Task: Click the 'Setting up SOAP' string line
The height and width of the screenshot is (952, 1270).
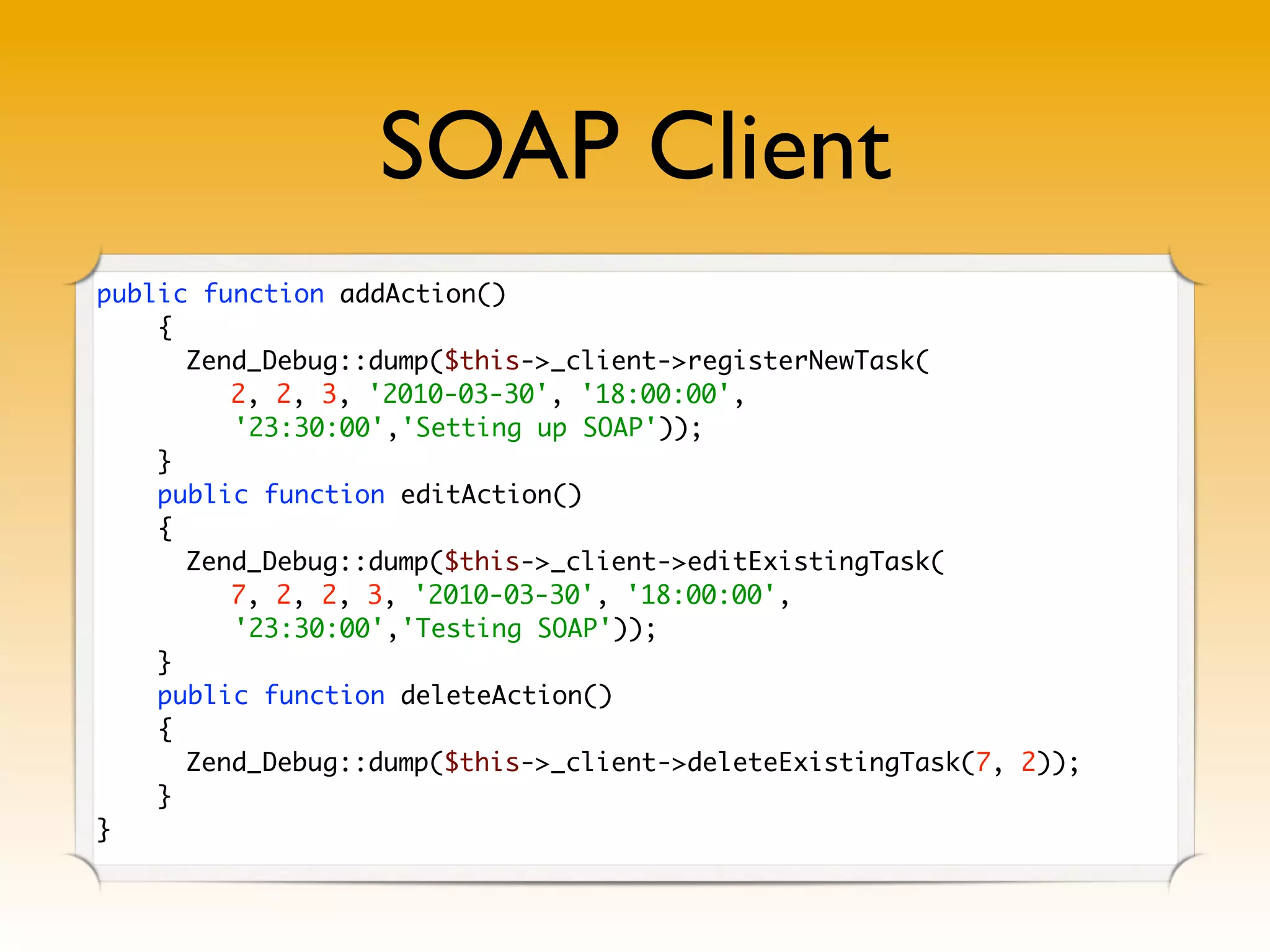Action: point(468,428)
